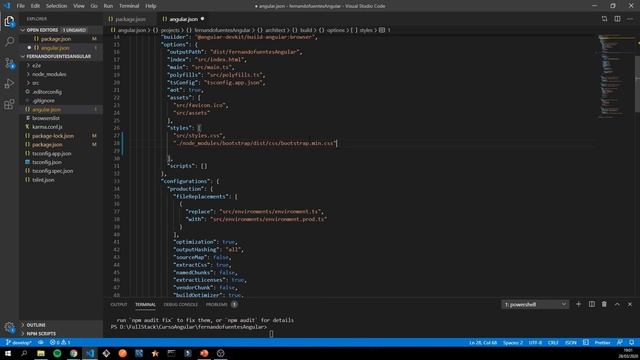Click the feedback icon in status bar
The image size is (640, 360).
click(x=620, y=342)
